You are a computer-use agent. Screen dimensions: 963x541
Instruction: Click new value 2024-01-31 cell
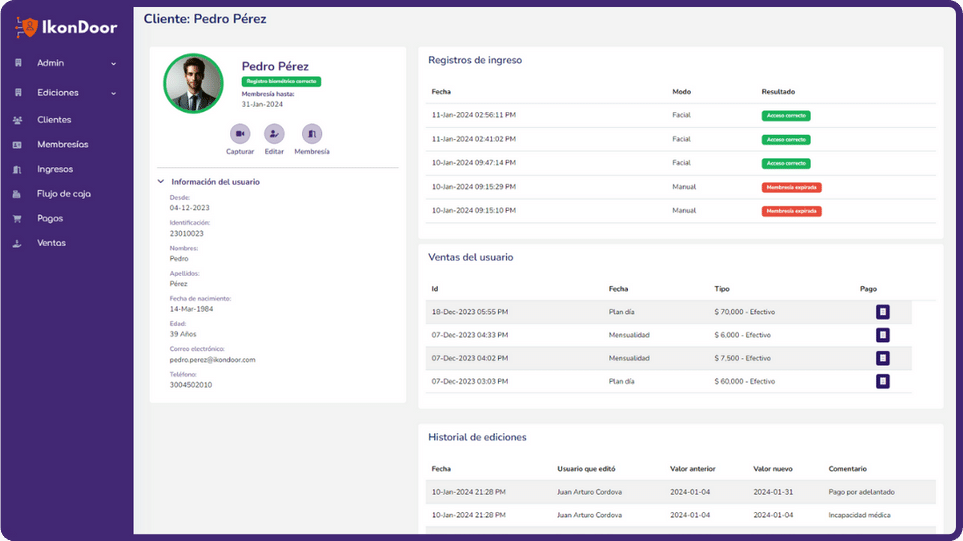point(773,492)
